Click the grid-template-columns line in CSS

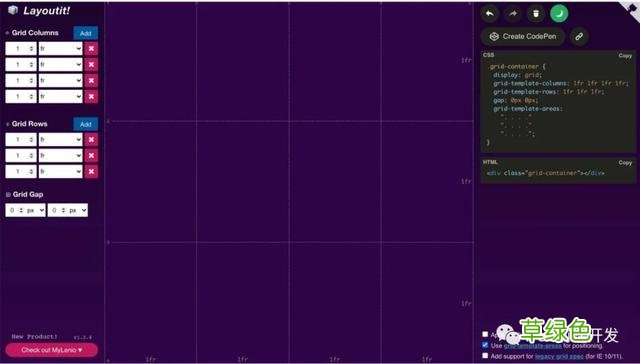click(x=560, y=83)
